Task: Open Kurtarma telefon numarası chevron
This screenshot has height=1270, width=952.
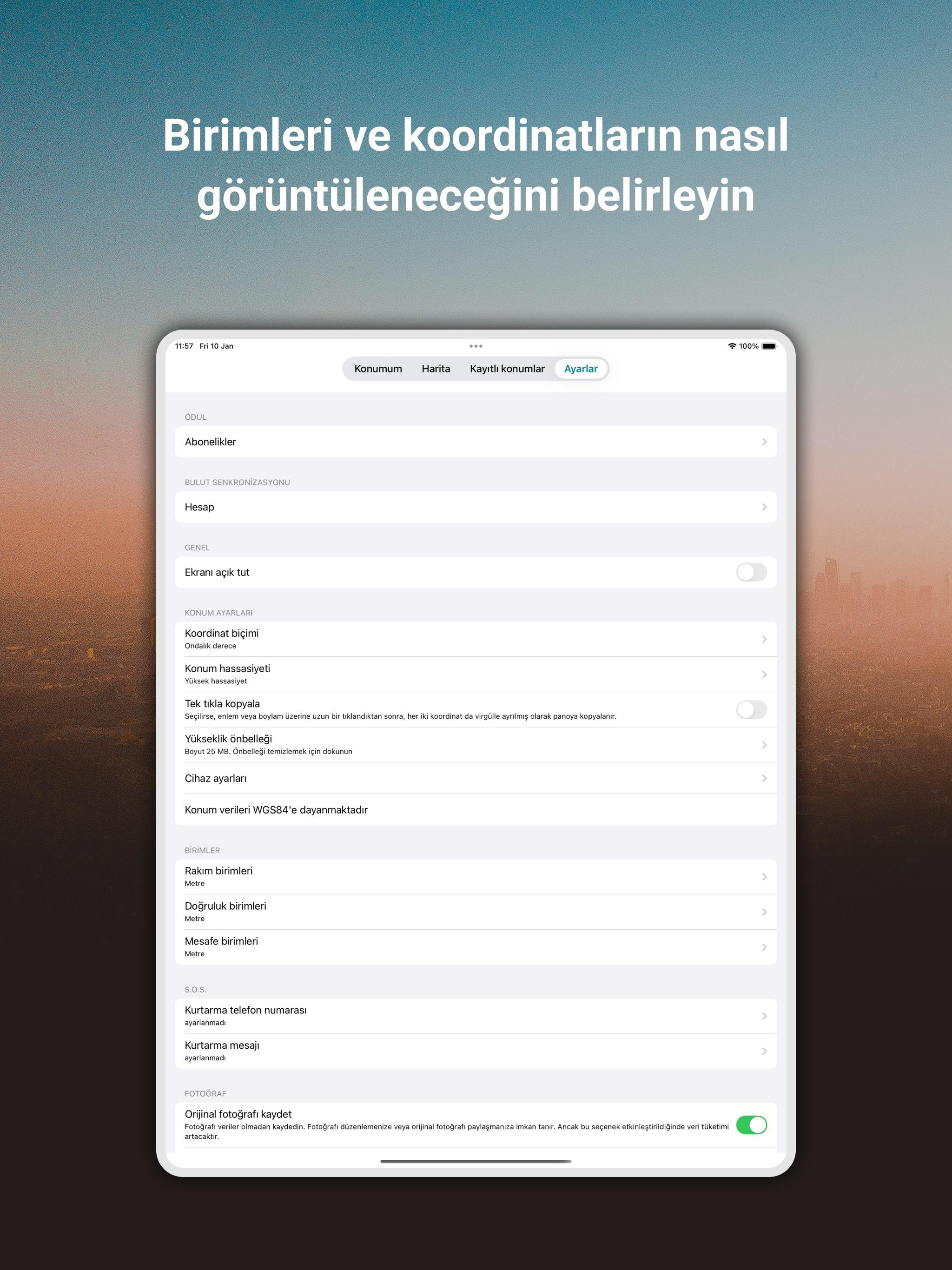Action: (764, 1016)
